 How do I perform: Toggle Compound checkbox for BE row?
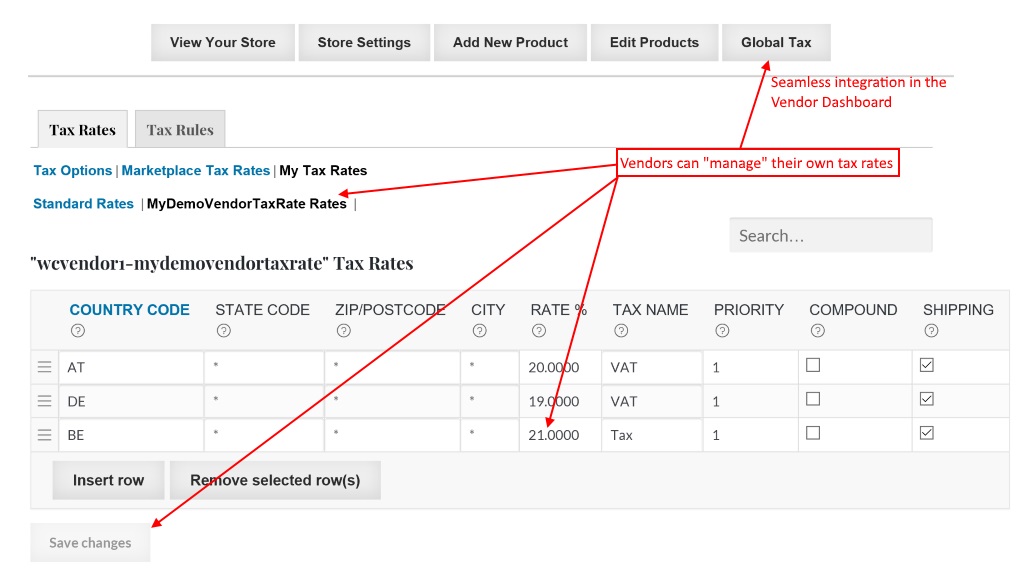(813, 434)
